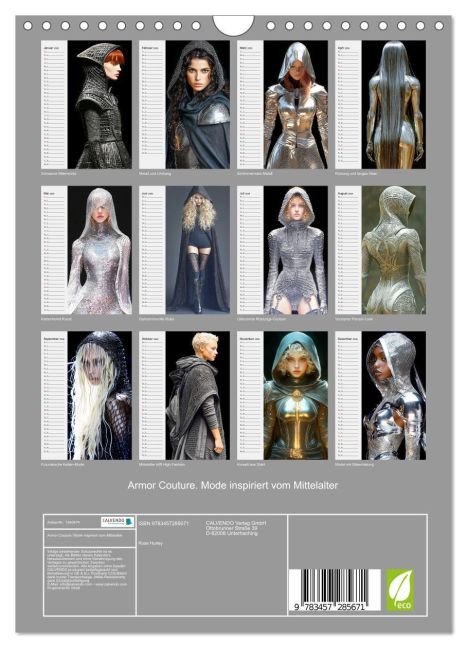Viewport: 467px width, 648px height.
Task: Select the March image with the silver hooded suit
Action: tap(295, 104)
